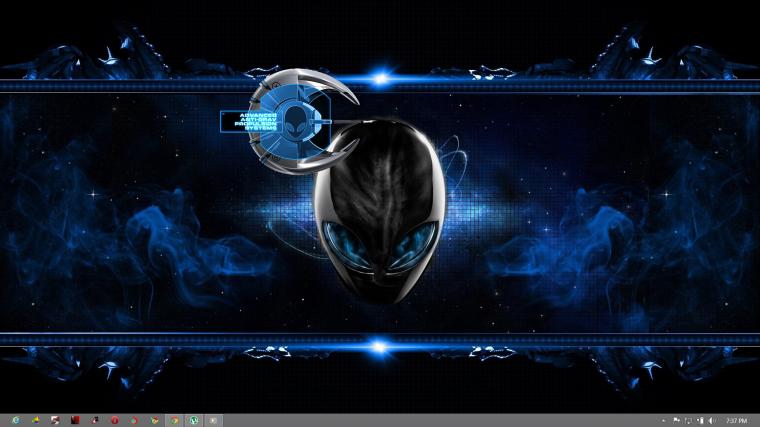The image size is (760, 427).
Task: Open the clock showing 2:37 PM
Action: coord(736,421)
